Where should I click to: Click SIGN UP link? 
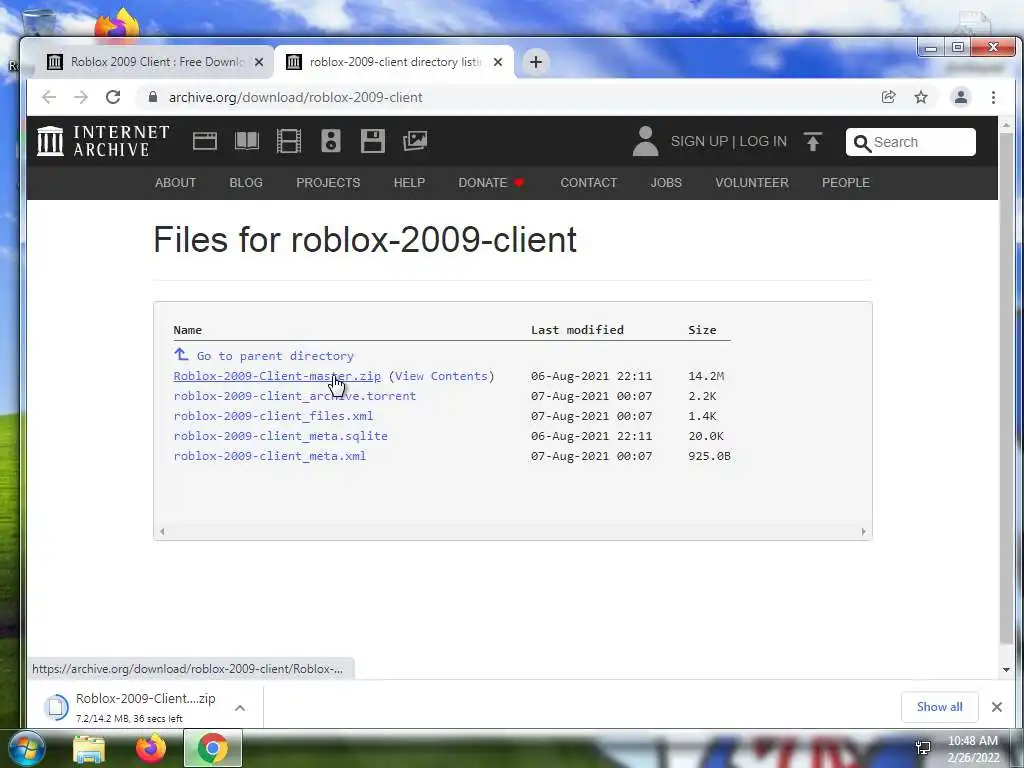(699, 142)
